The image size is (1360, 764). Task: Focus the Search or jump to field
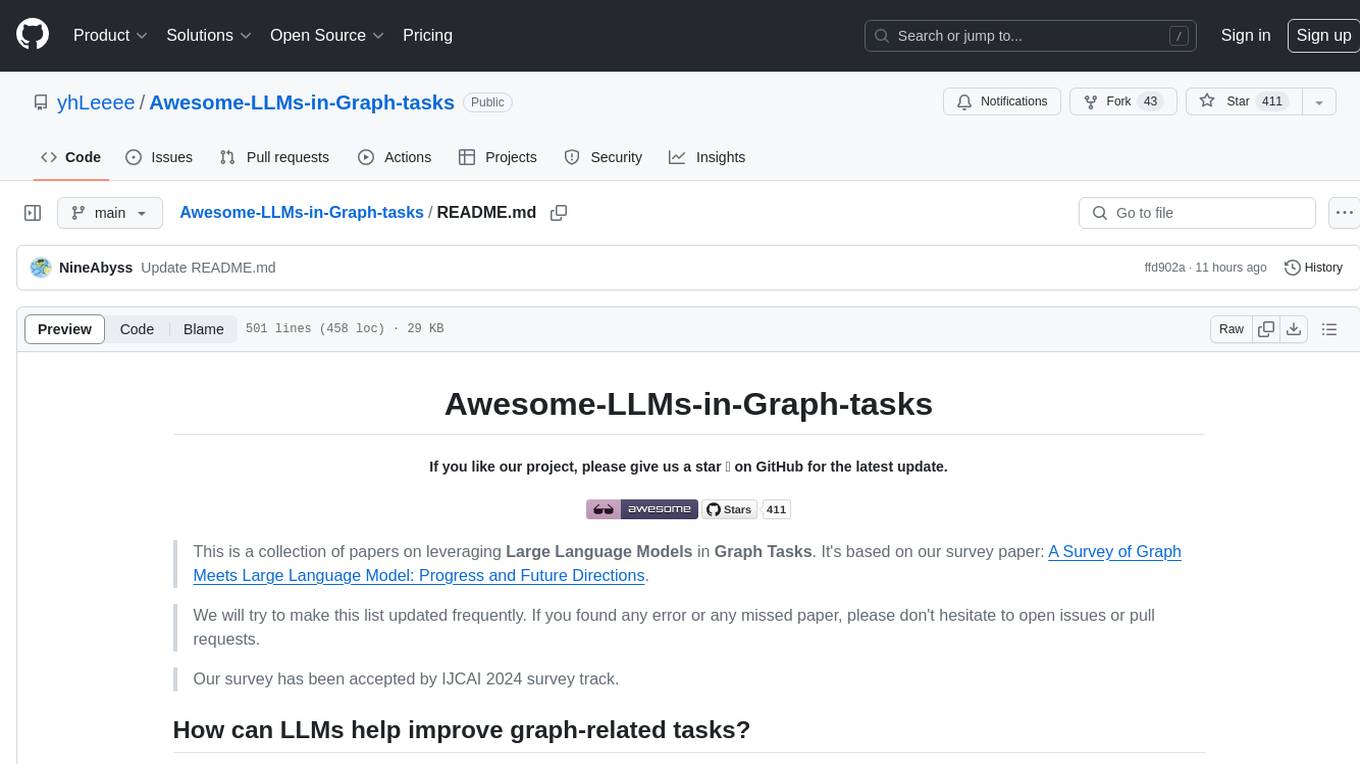[1032, 36]
